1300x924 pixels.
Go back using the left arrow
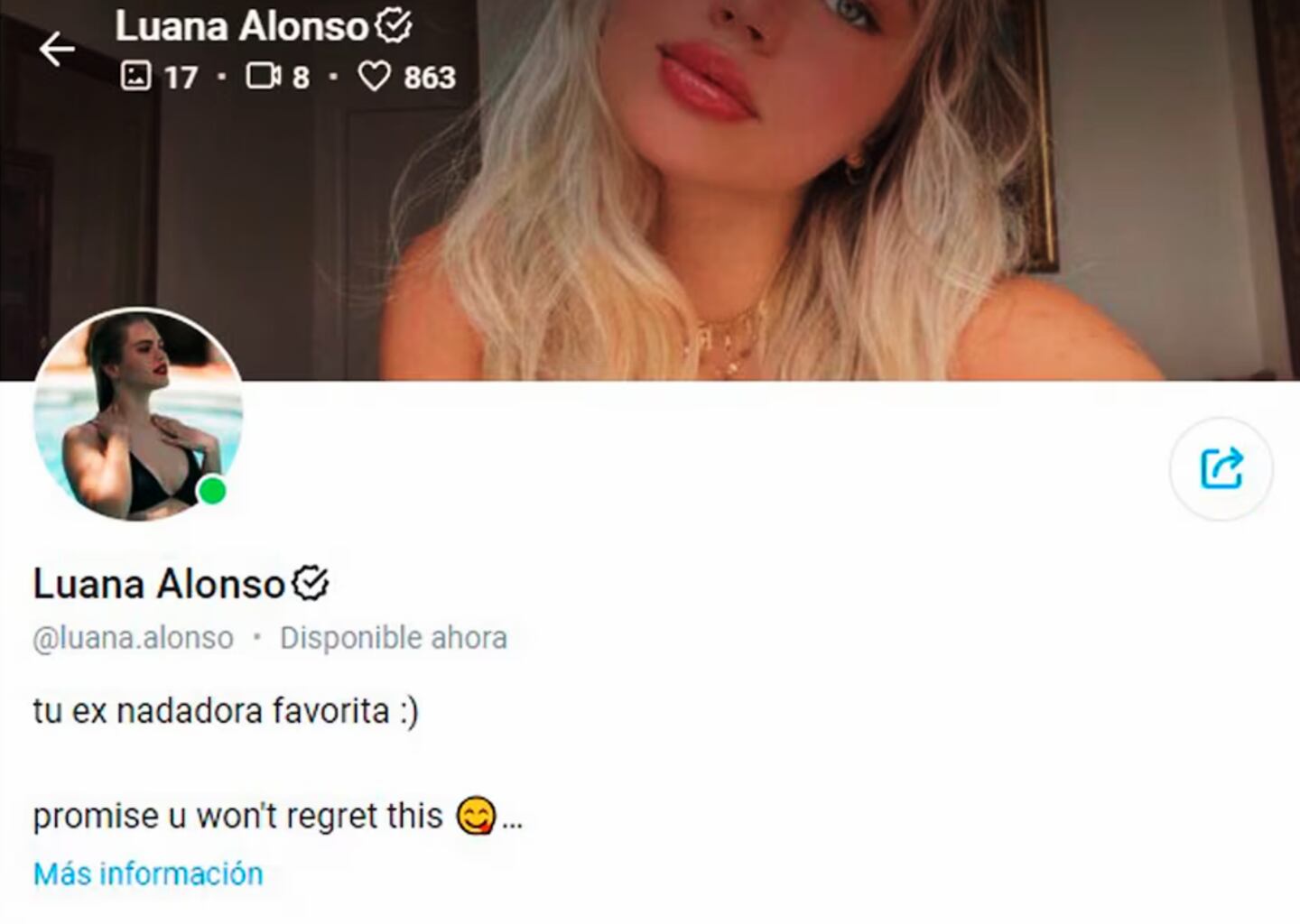click(56, 49)
